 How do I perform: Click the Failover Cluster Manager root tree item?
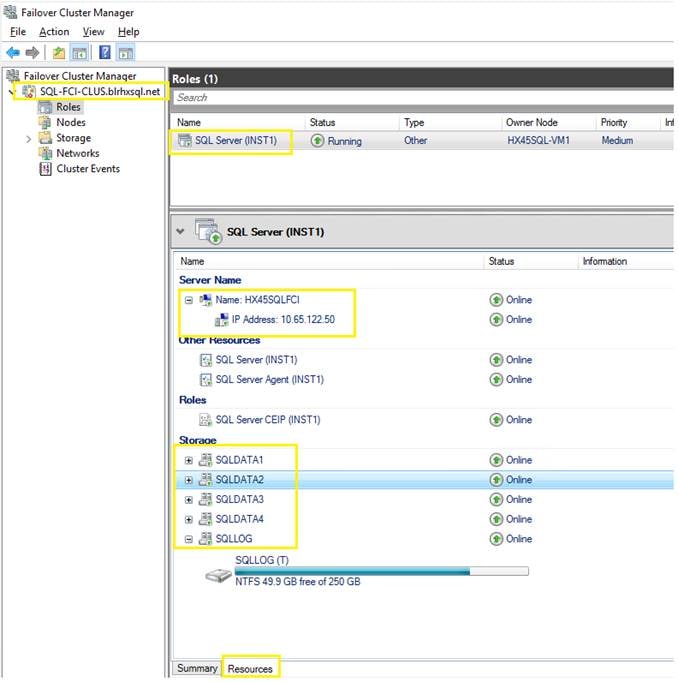point(80,76)
